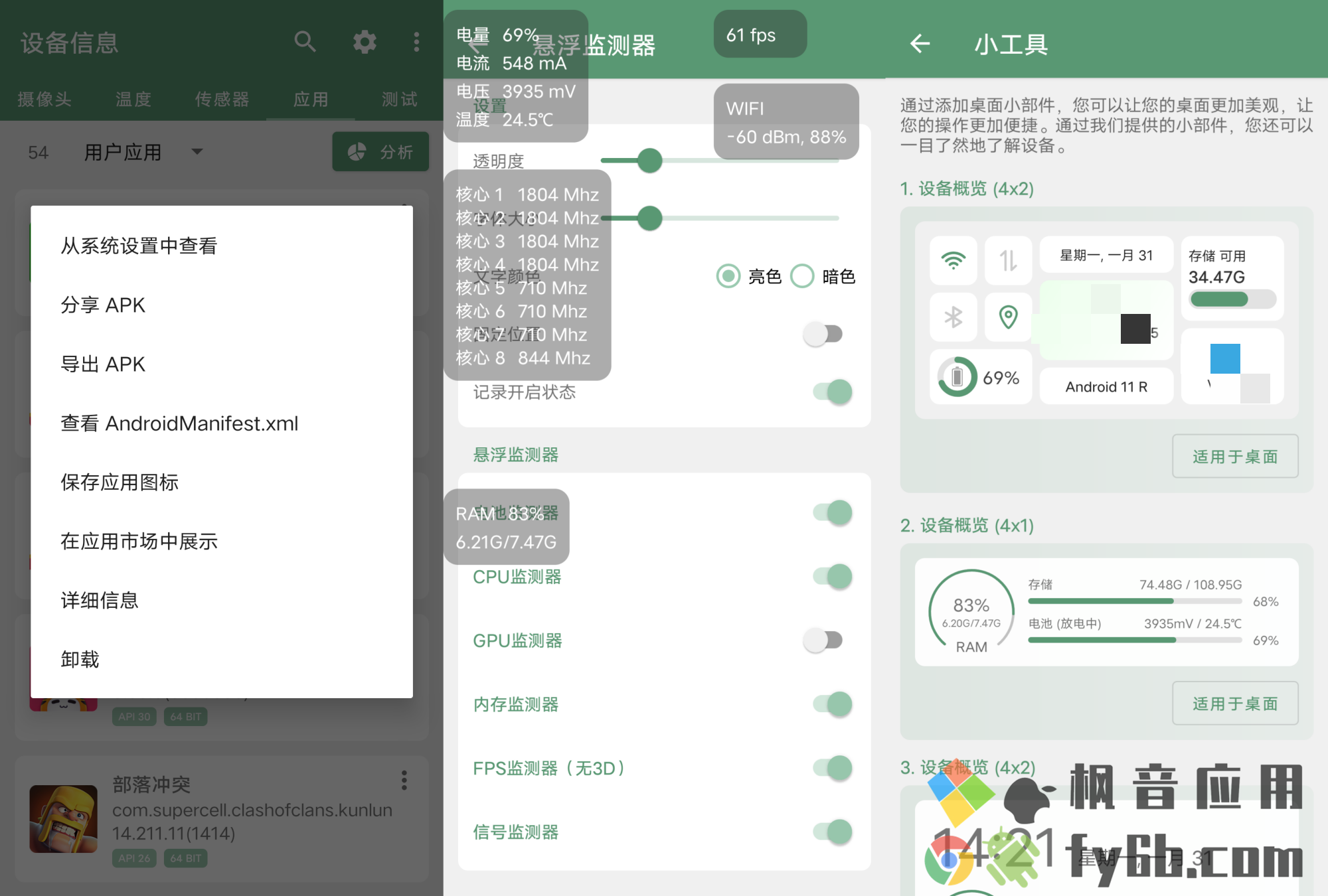
Task: Choose 分享 APK menu entry
Action: pos(222,305)
